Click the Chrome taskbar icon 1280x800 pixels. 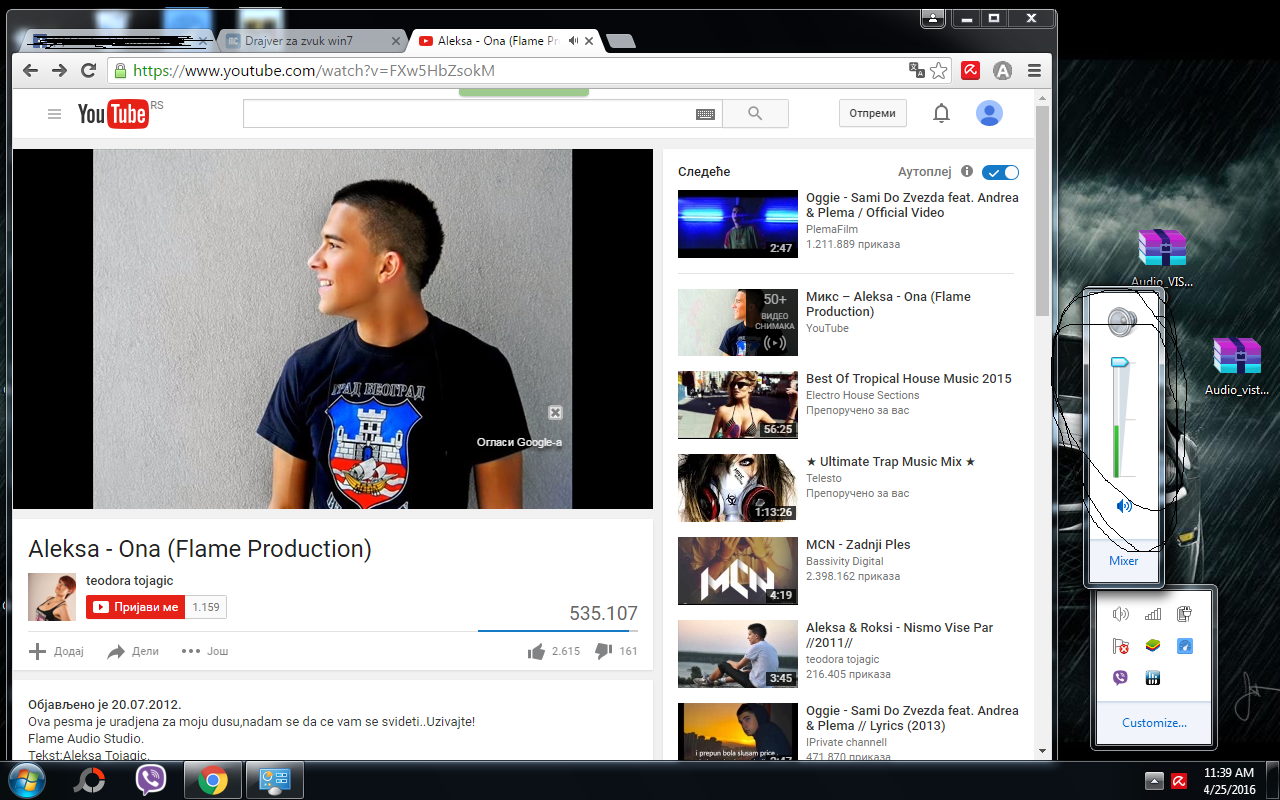[212, 780]
